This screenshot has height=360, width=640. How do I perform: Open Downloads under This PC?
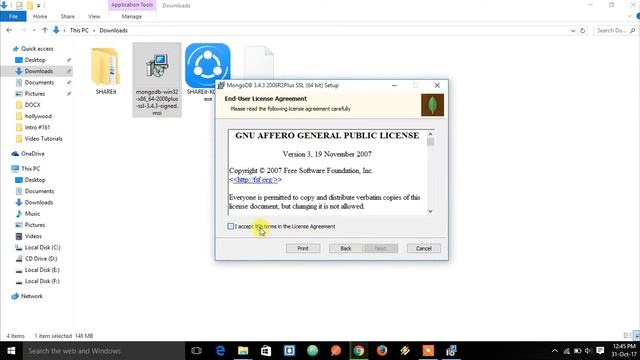[39, 202]
